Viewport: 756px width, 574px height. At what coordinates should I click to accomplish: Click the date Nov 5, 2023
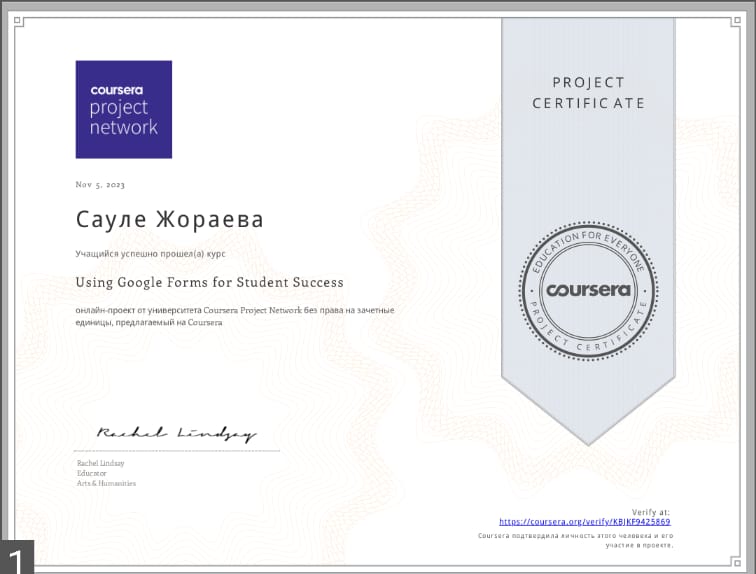click(100, 185)
